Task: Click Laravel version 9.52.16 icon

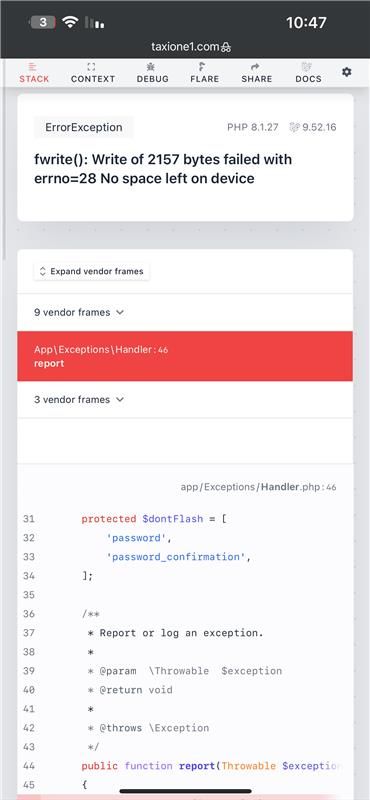Action: 294,128
